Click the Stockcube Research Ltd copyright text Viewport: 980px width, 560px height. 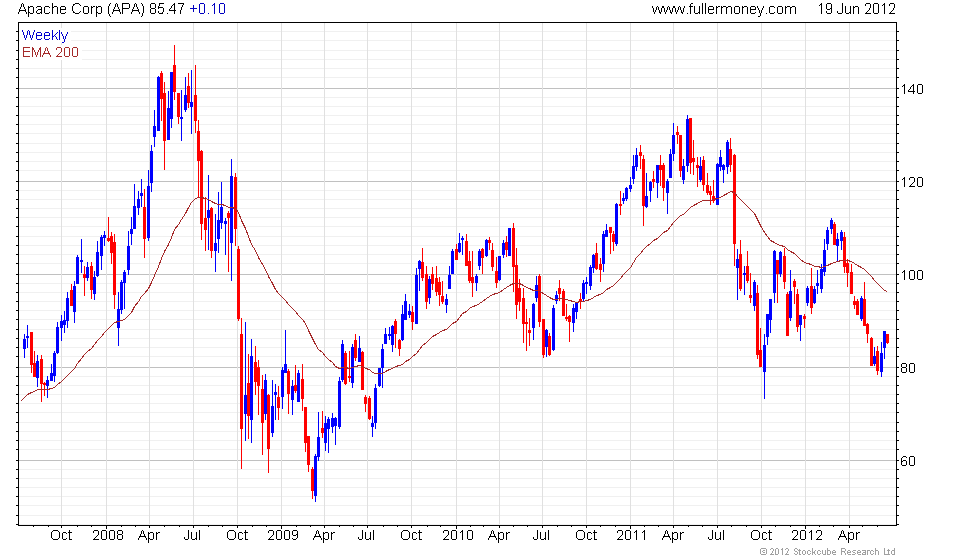pyautogui.click(x=828, y=552)
